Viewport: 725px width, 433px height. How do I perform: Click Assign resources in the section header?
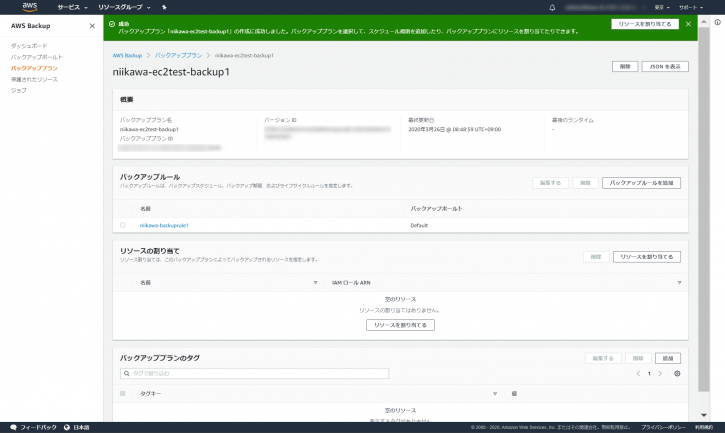coord(646,257)
